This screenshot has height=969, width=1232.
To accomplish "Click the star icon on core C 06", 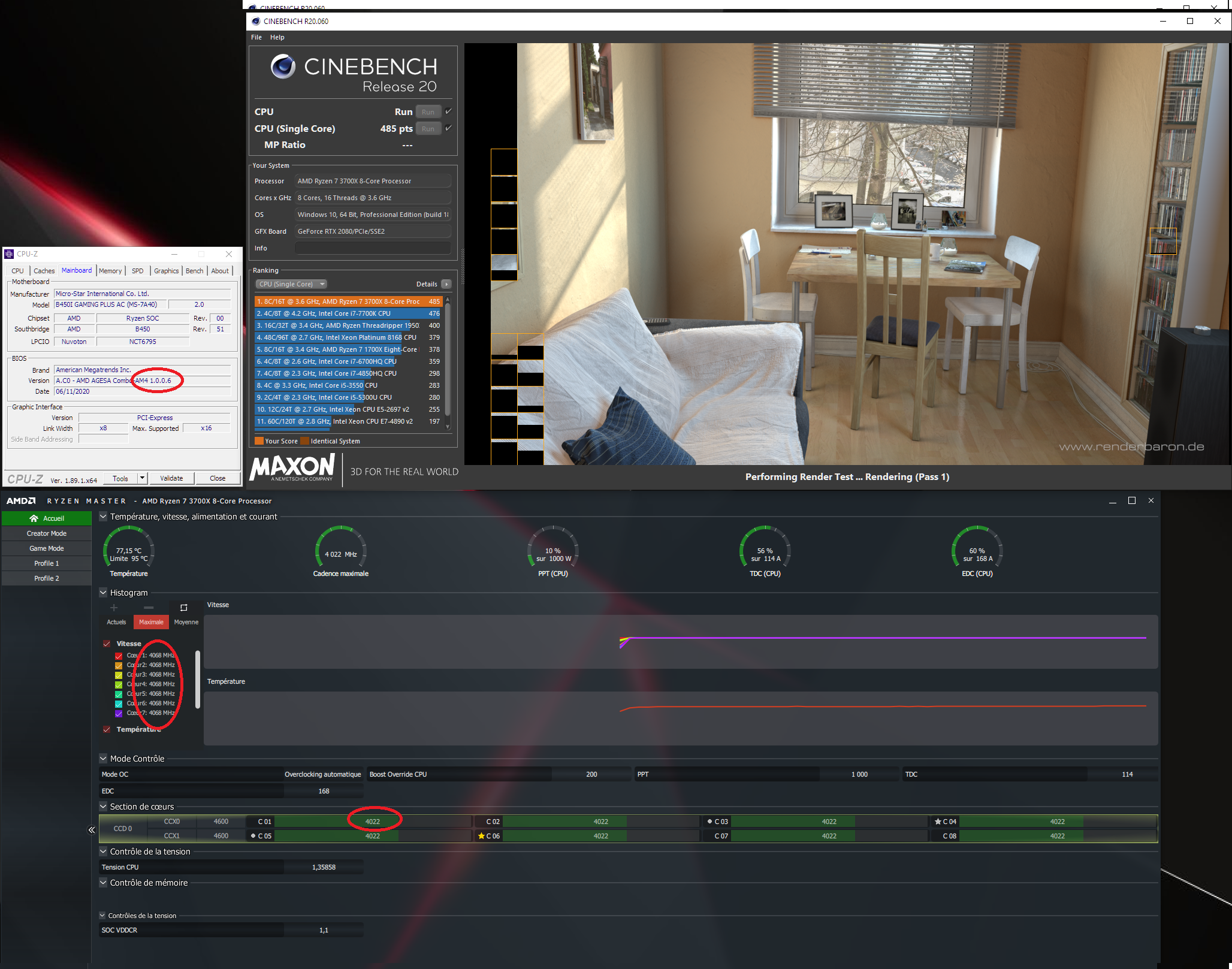I will 481,836.
